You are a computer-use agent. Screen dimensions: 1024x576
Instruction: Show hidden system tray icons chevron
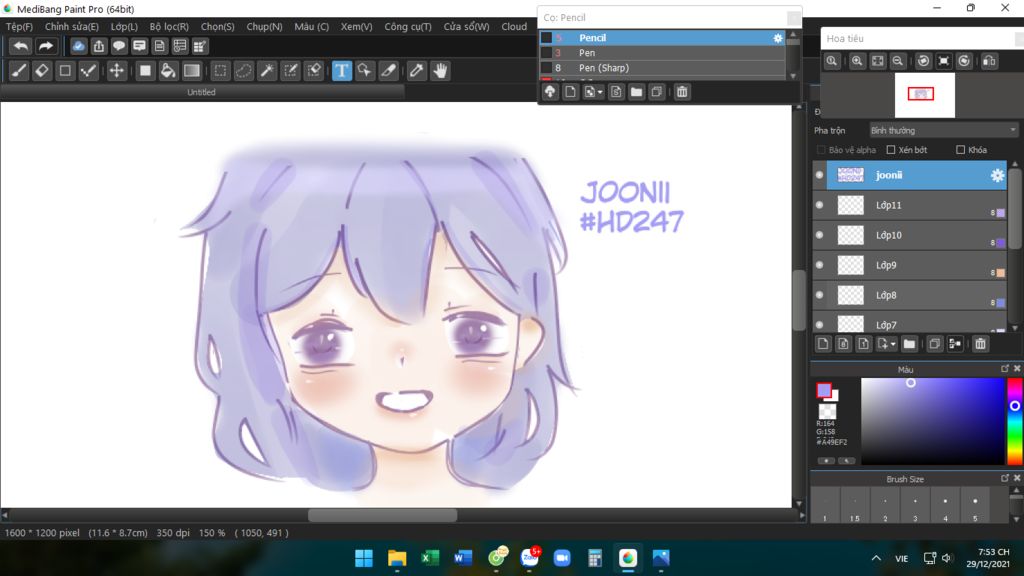876,558
